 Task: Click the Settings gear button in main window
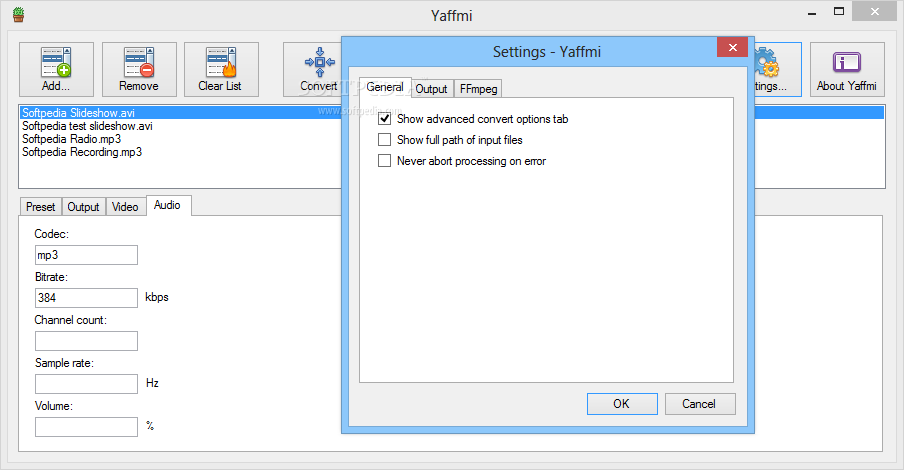[x=778, y=69]
